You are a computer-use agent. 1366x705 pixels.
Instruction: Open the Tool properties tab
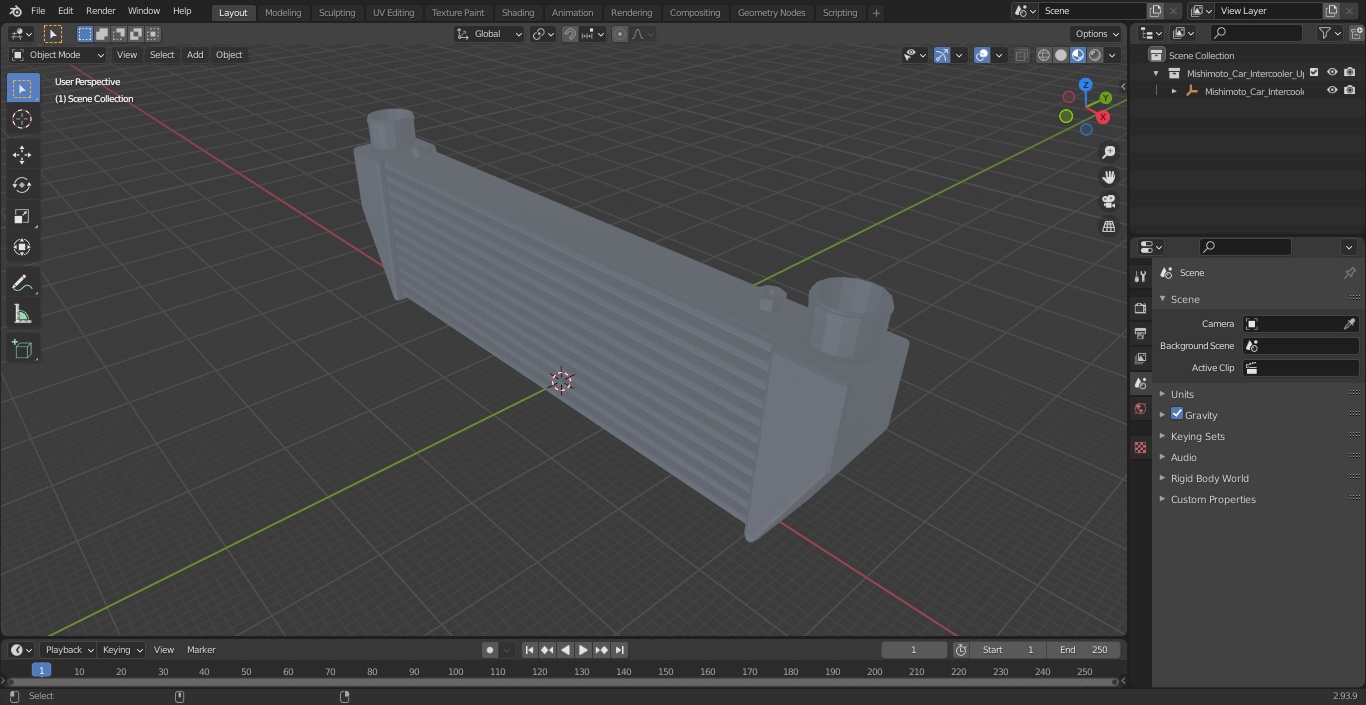[x=1140, y=276]
